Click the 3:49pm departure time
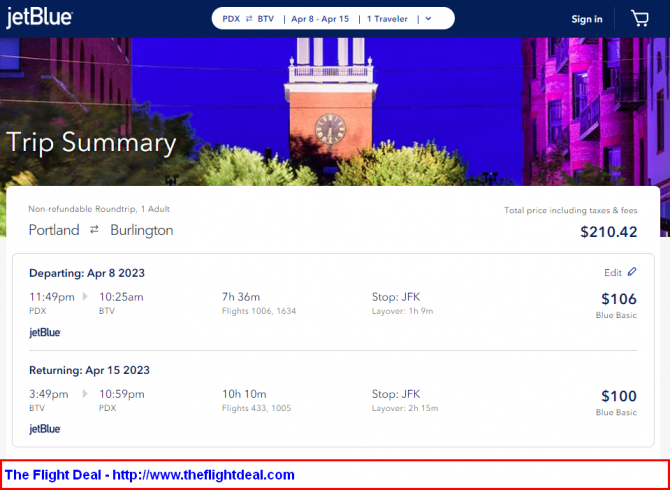670x490 pixels. [x=49, y=393]
